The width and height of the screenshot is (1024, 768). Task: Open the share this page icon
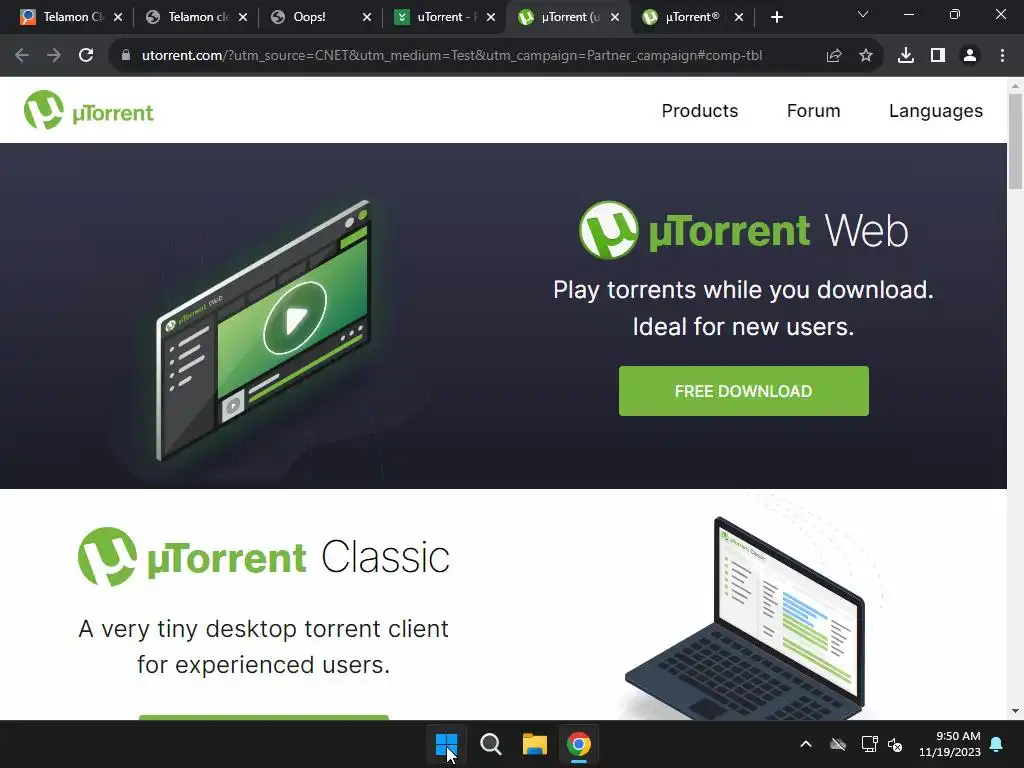coord(834,56)
